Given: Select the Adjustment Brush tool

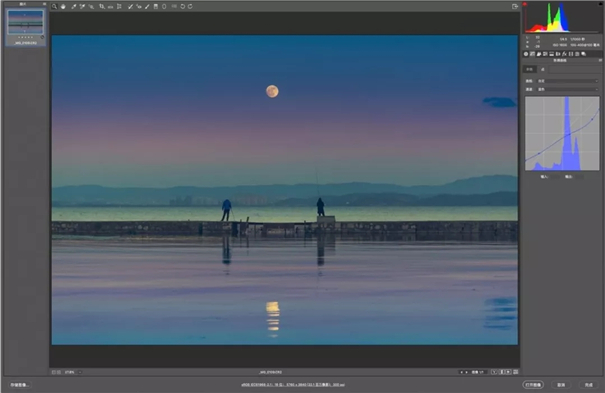Looking at the screenshot, I should point(147,7).
